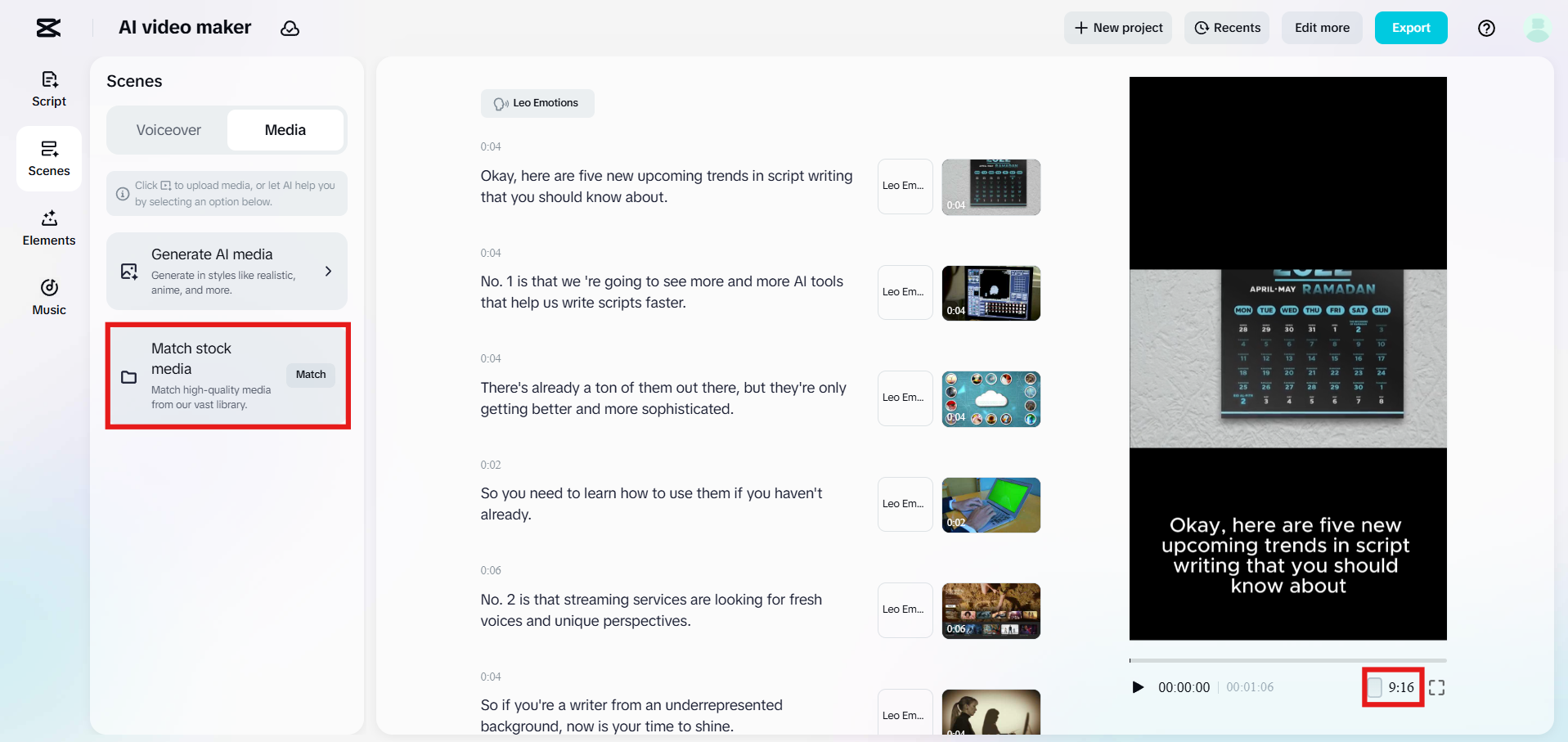Edit text 'Okay, here are five new upcoming trends'
The width and height of the screenshot is (1568, 742).
click(x=667, y=187)
